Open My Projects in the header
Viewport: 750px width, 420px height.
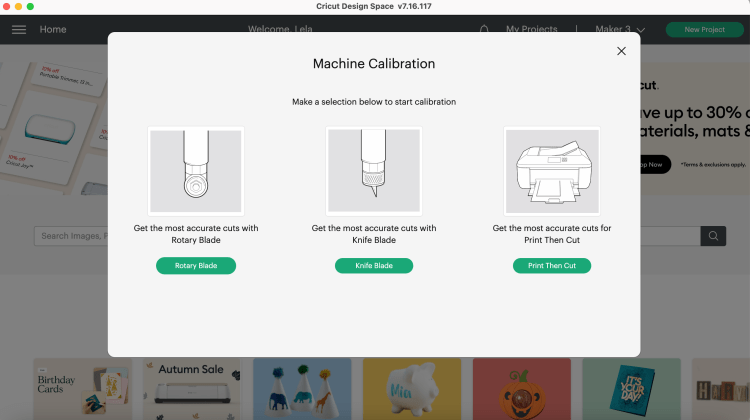(x=531, y=30)
